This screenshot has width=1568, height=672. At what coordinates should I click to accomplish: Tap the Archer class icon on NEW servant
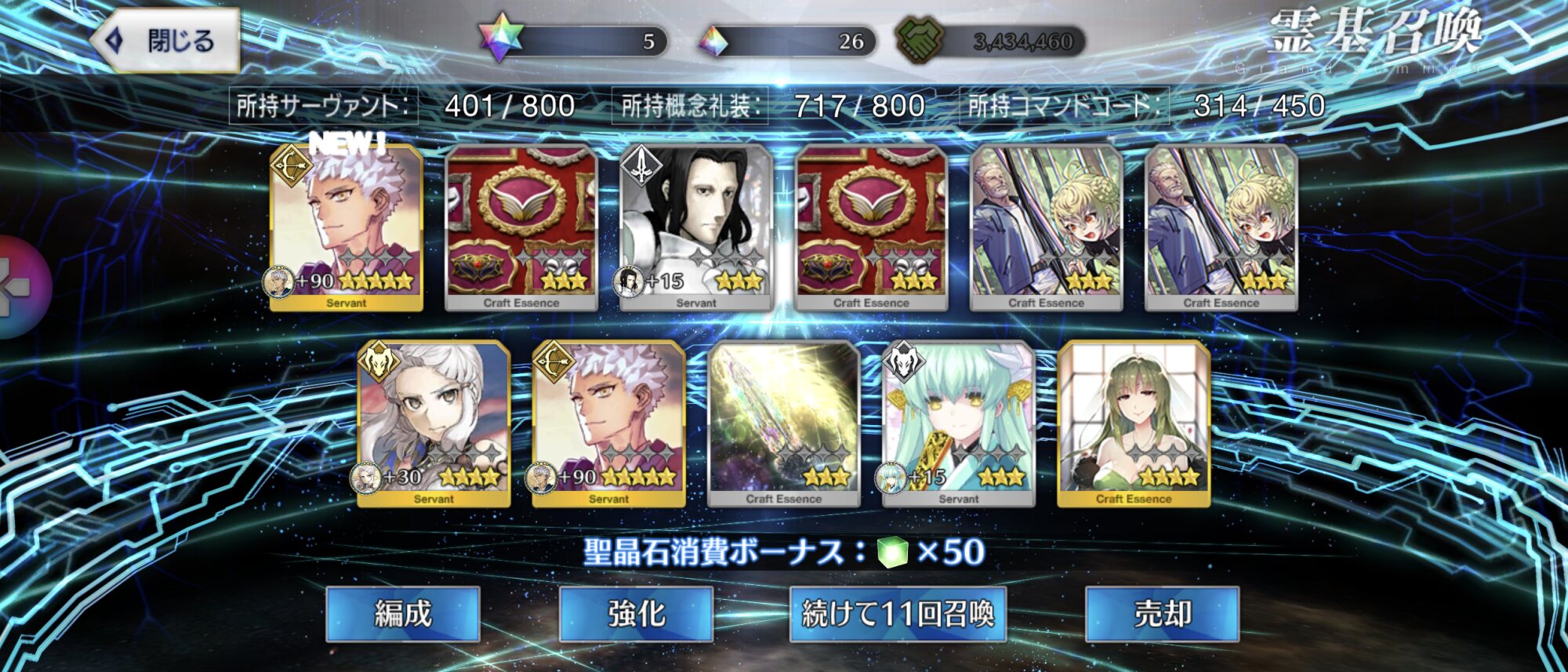(x=291, y=166)
